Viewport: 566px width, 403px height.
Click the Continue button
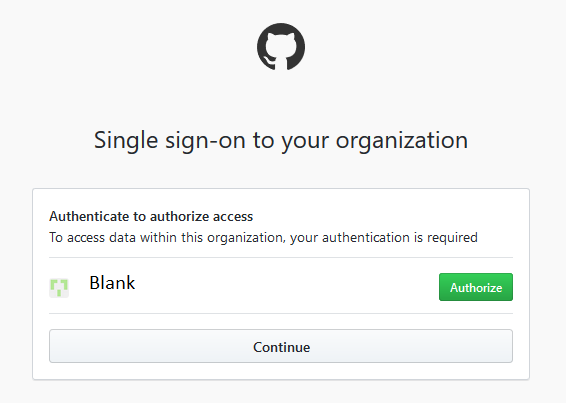[x=281, y=346]
